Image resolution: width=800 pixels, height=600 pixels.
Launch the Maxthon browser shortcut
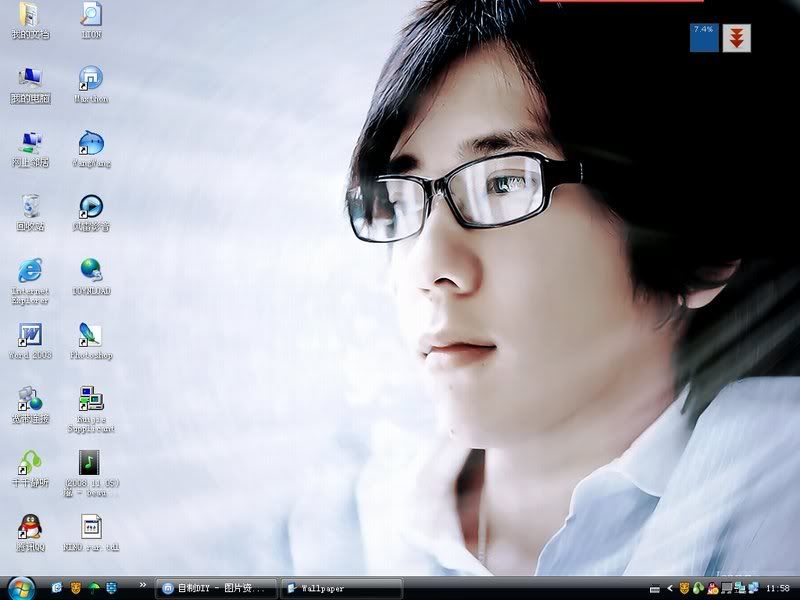[91, 78]
